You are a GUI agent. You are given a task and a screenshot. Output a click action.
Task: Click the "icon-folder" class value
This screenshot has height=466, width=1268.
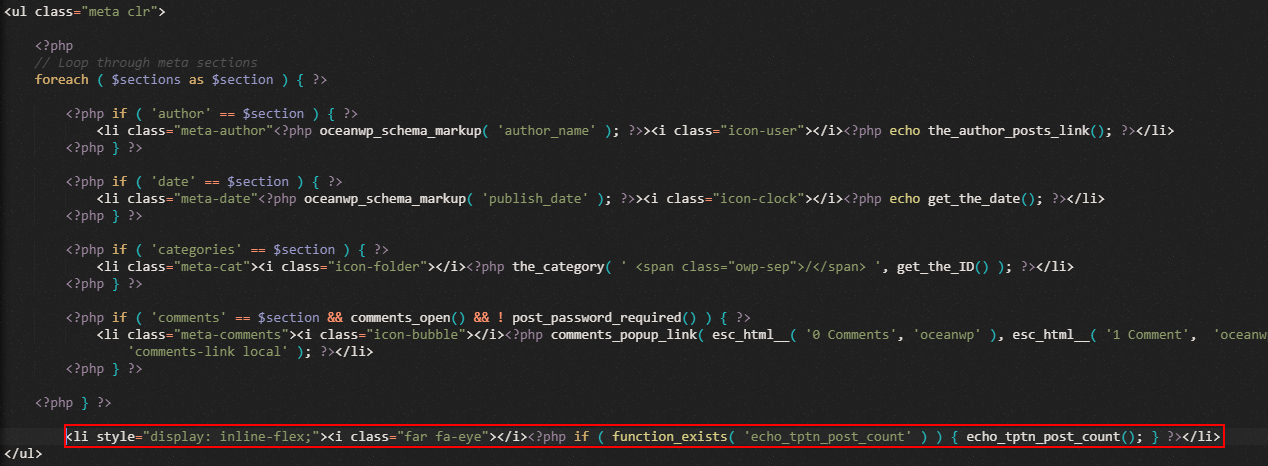(381, 267)
